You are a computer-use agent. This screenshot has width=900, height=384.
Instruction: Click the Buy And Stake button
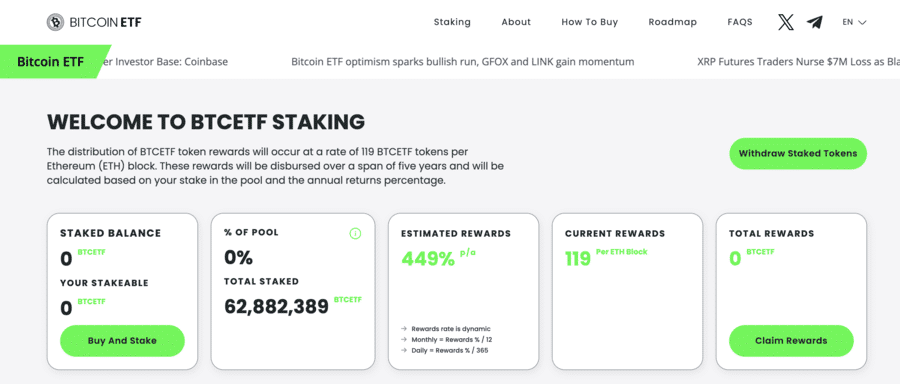122,341
